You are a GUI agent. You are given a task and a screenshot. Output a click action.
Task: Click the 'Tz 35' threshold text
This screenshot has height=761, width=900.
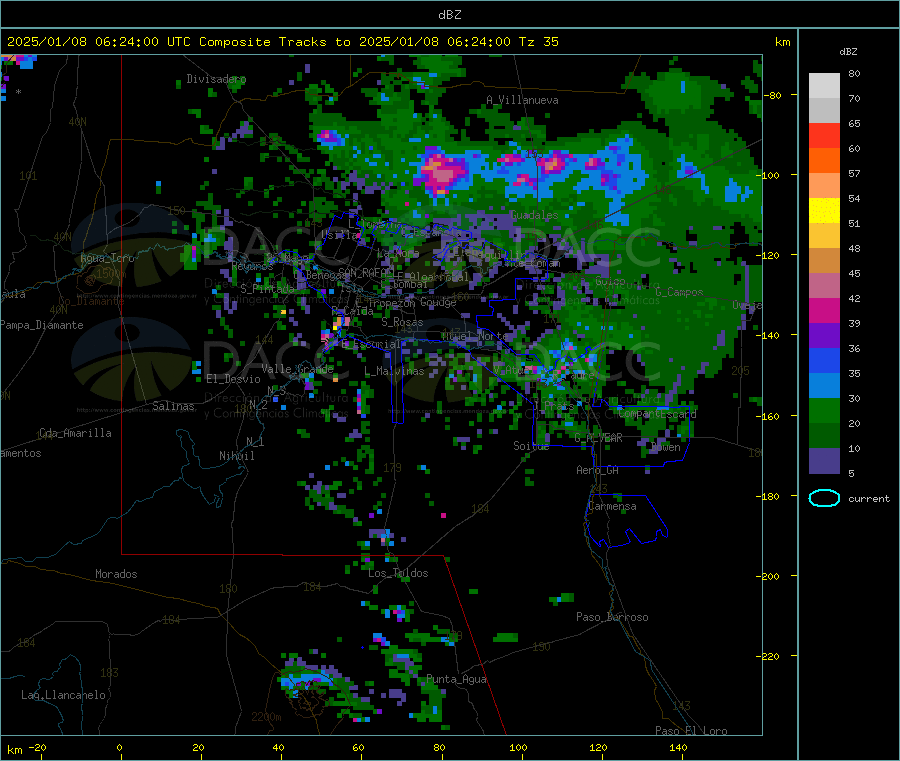point(538,42)
